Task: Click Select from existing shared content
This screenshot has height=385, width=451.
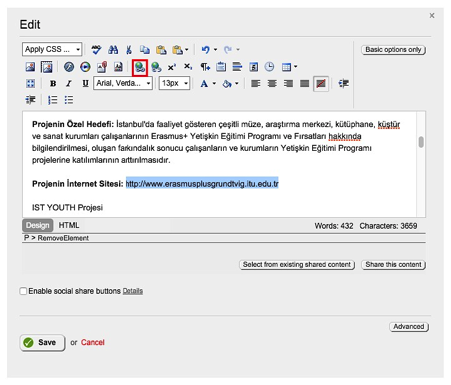Action: point(297,265)
